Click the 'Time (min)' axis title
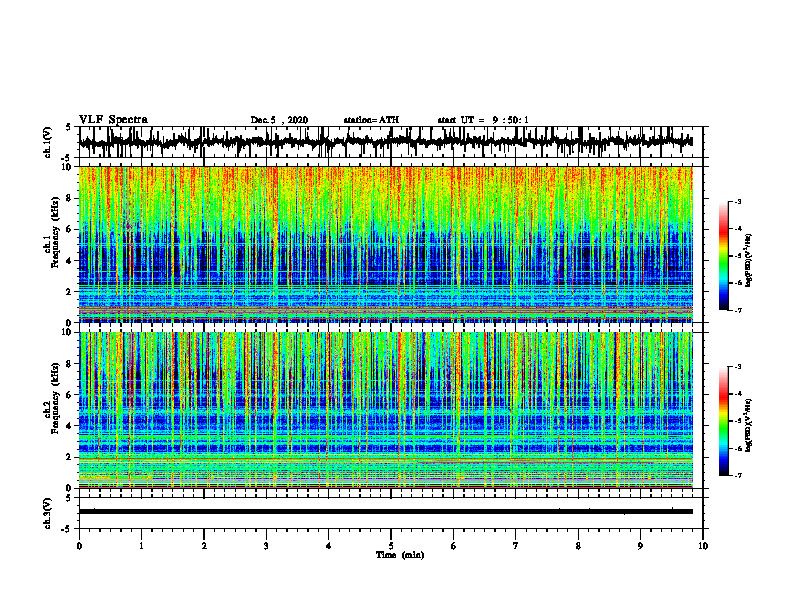Screen dimensions: 792x612 pos(400,555)
